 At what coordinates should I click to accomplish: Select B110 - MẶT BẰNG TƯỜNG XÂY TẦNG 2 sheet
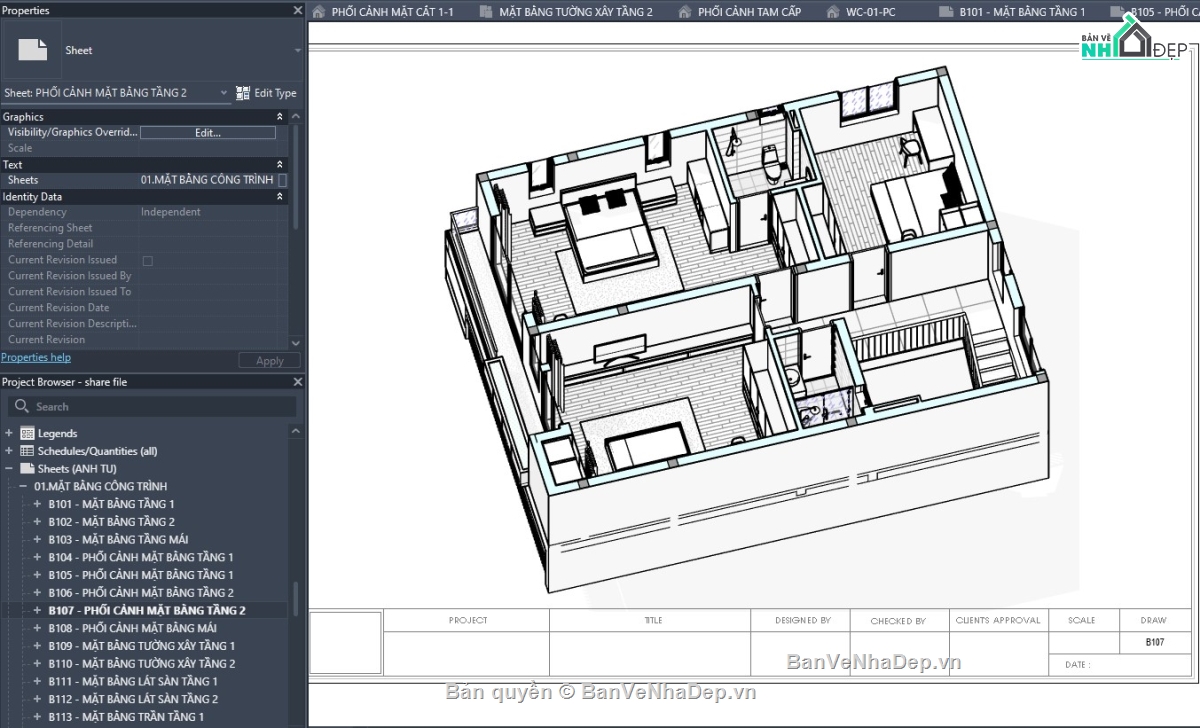pyautogui.click(x=142, y=664)
